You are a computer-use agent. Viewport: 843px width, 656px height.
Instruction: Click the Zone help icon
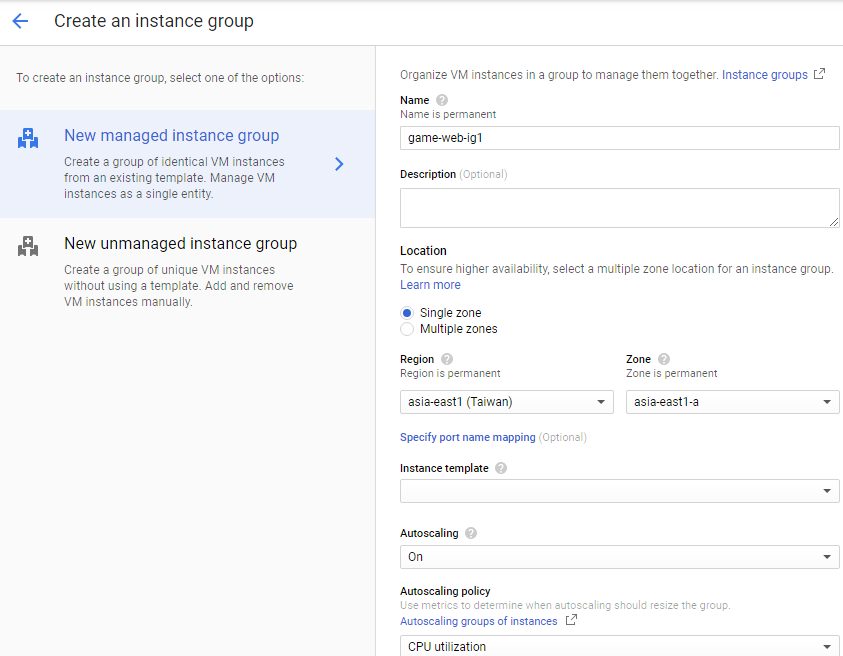pyautogui.click(x=664, y=359)
